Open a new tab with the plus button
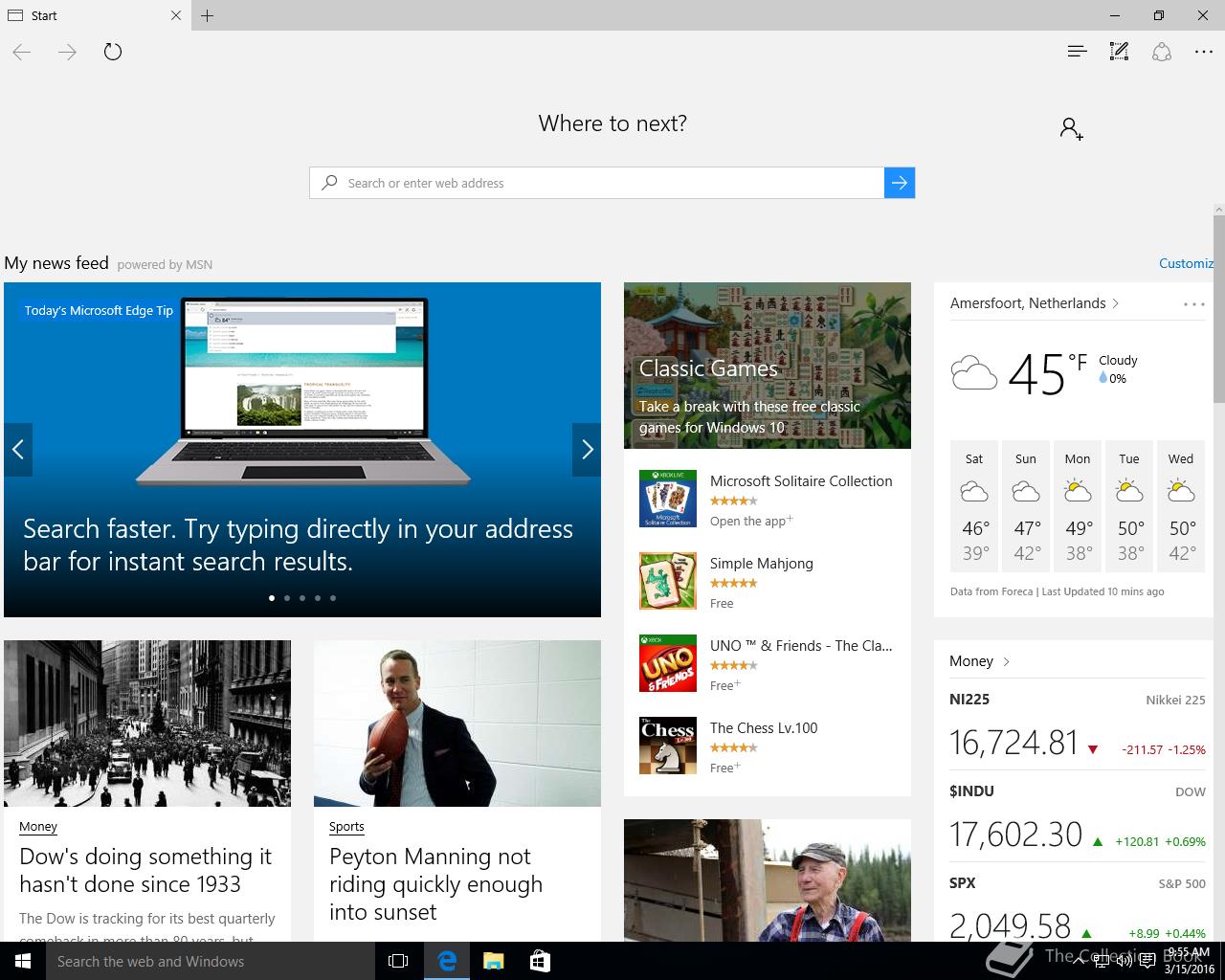The image size is (1225, 980). coord(208,15)
